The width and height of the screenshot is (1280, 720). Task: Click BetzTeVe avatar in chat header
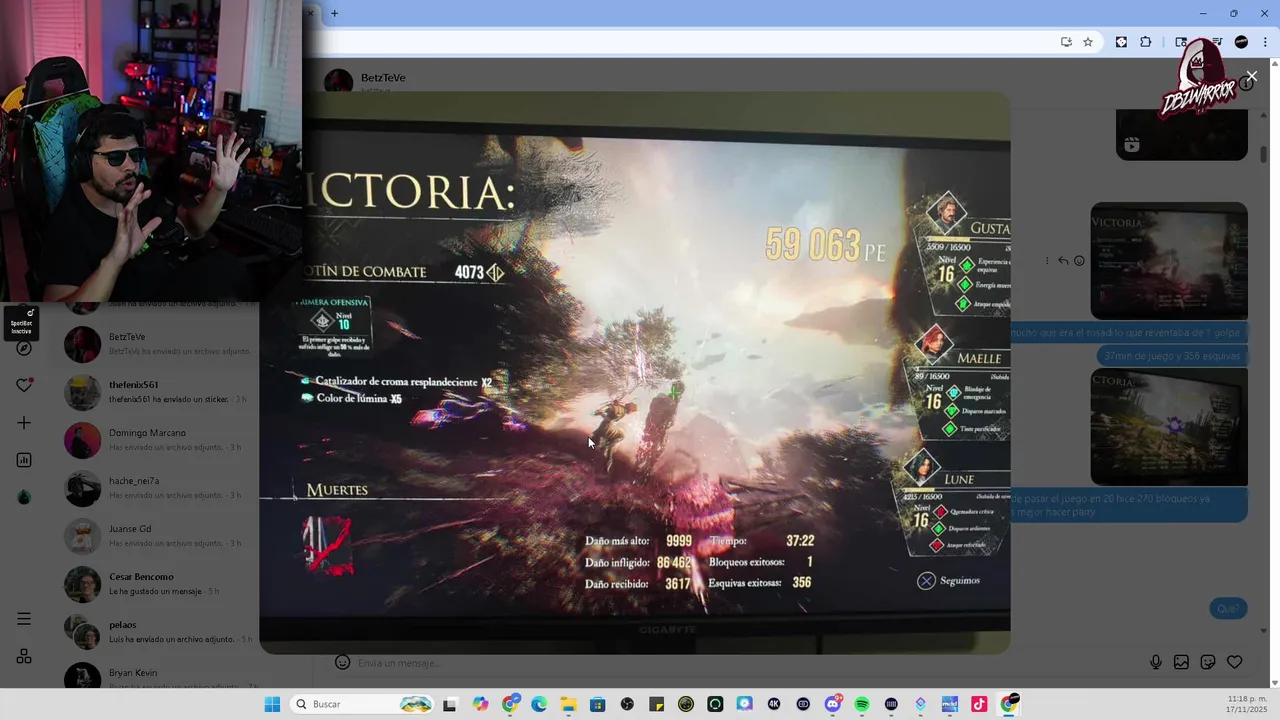tap(339, 81)
